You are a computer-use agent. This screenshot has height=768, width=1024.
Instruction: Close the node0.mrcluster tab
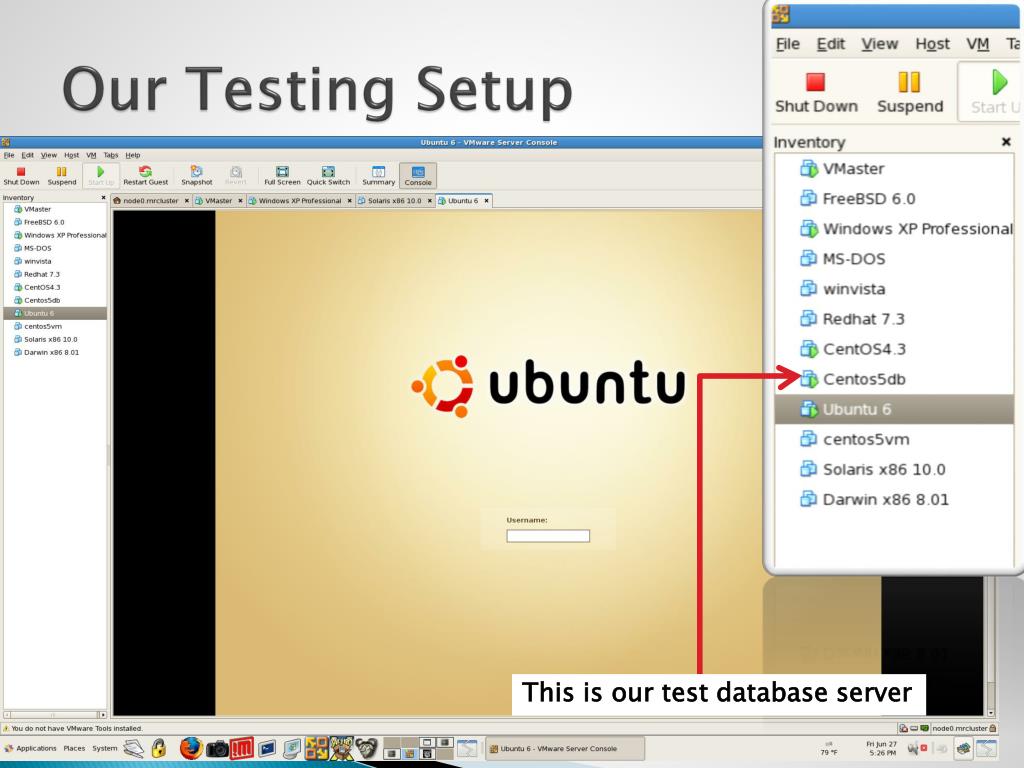186,200
